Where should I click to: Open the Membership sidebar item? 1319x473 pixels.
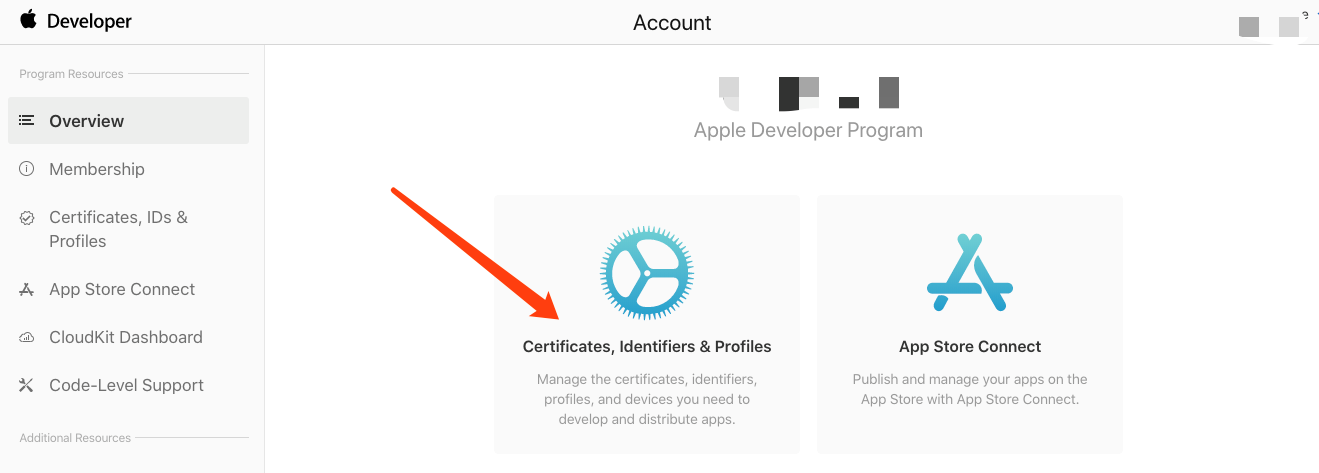click(128, 169)
